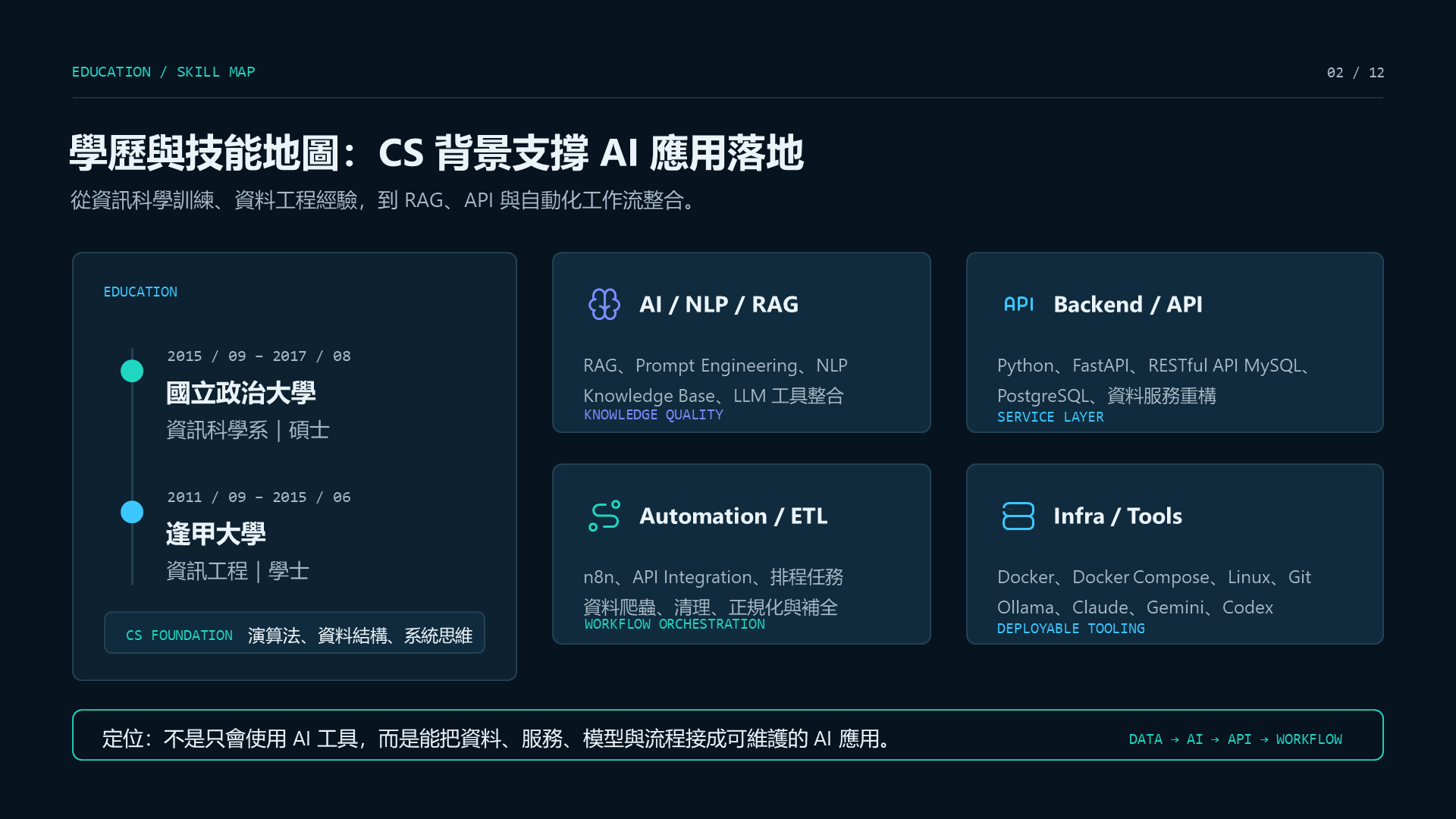Click the line Docker、Docker Compose、Linux、Git

[1154, 577]
